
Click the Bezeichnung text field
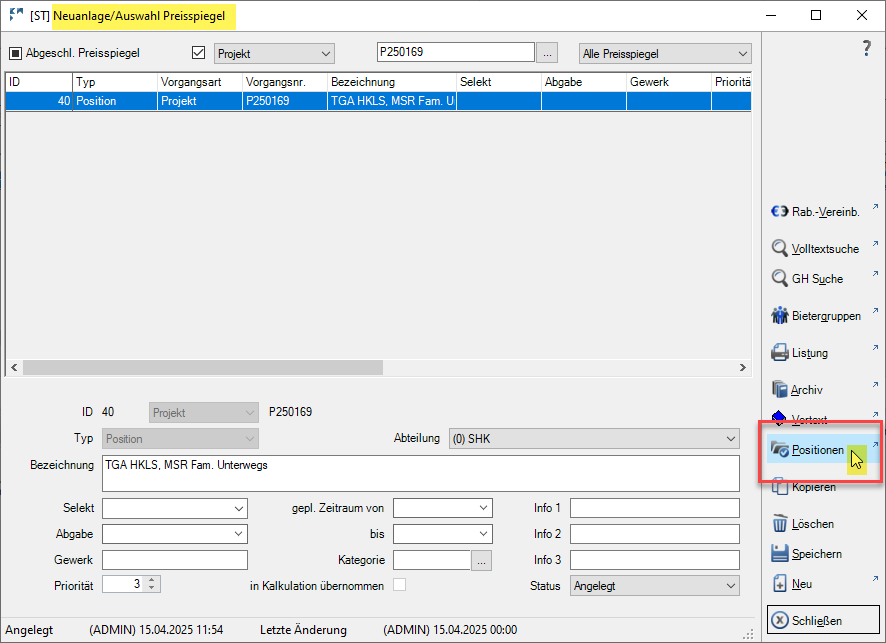(x=420, y=474)
